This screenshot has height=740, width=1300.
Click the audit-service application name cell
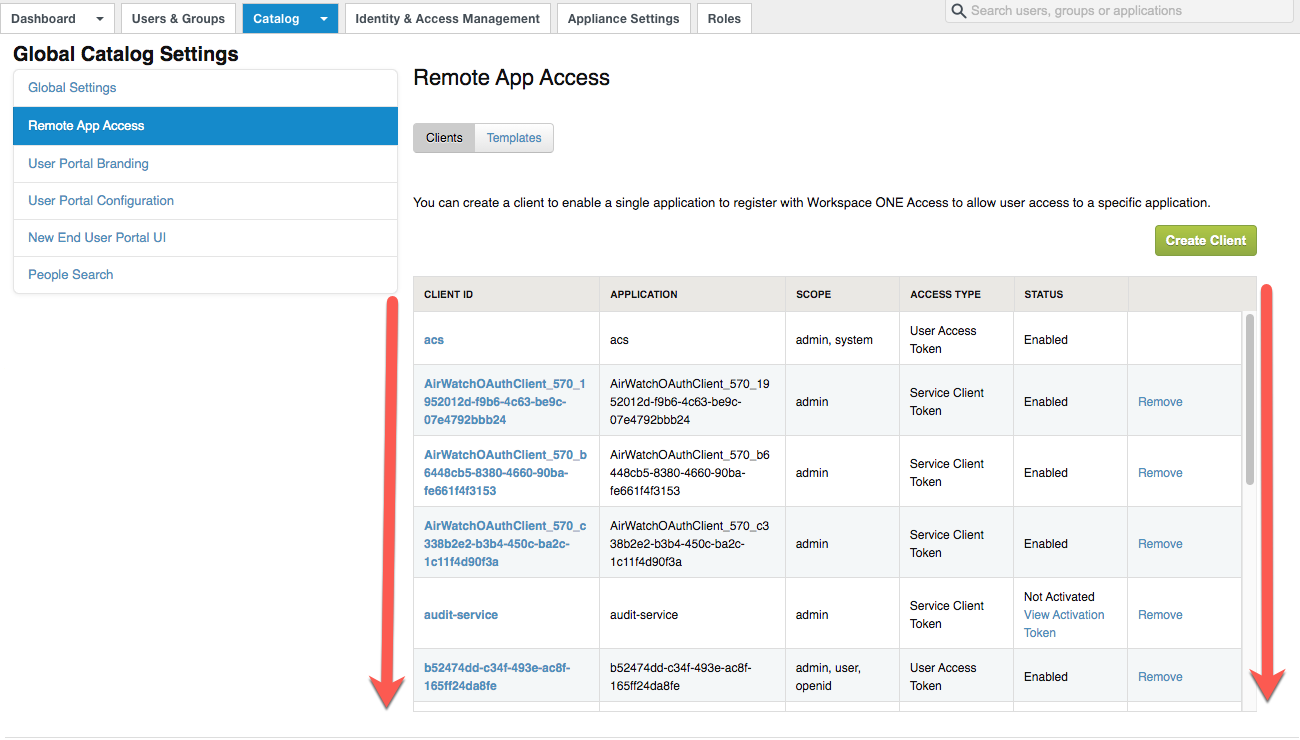tap(644, 615)
